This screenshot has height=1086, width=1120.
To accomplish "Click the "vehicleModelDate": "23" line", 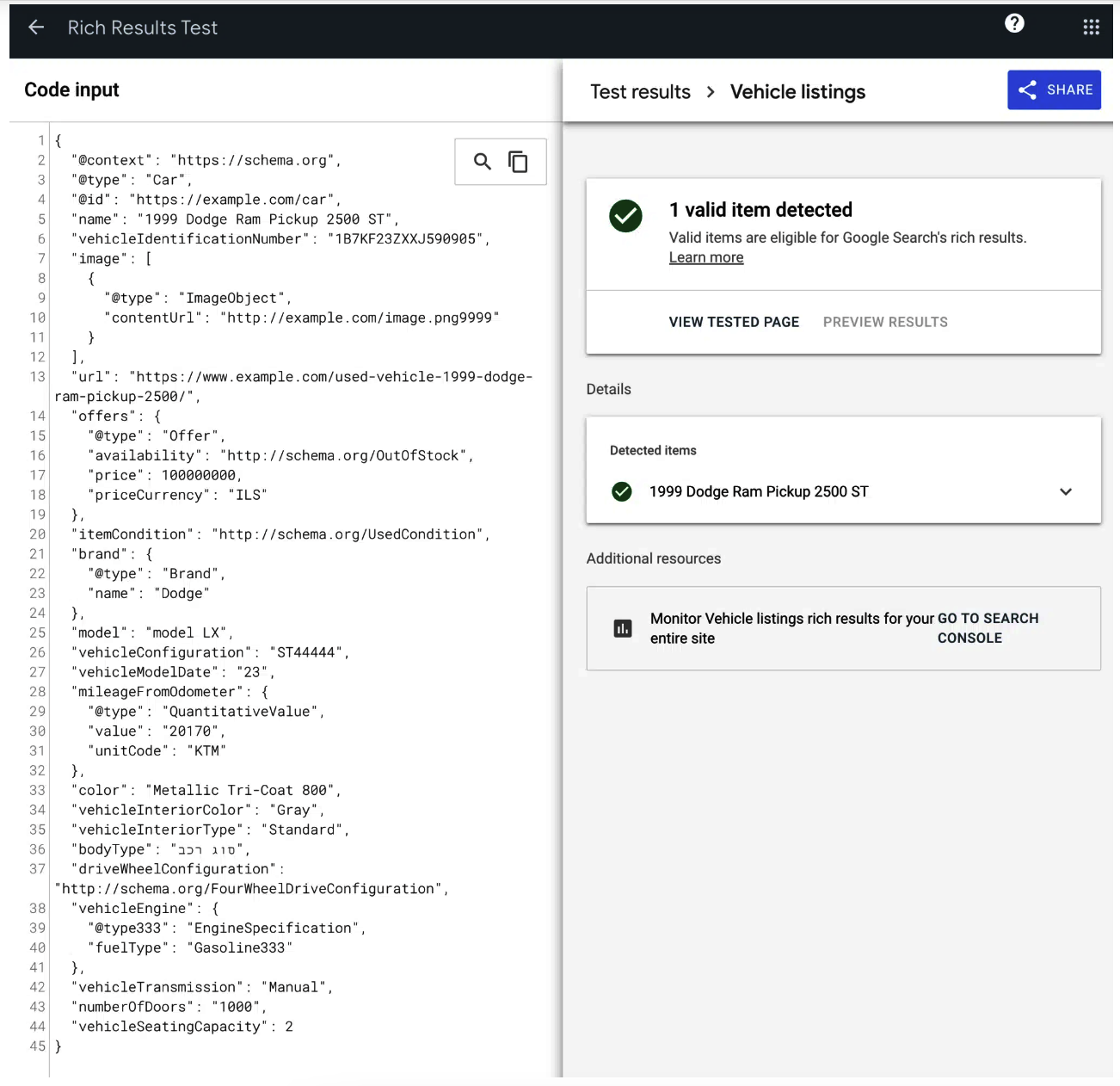I will coord(173,672).
